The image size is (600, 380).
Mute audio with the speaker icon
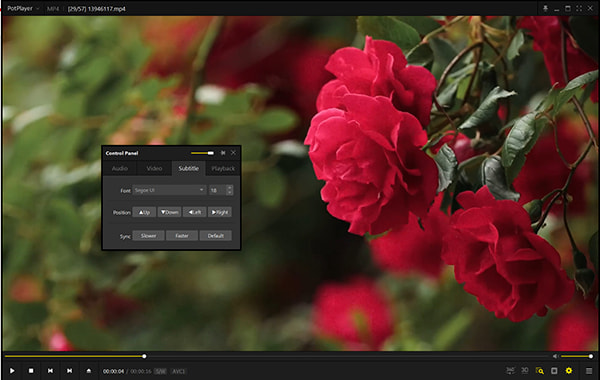[x=555, y=356]
